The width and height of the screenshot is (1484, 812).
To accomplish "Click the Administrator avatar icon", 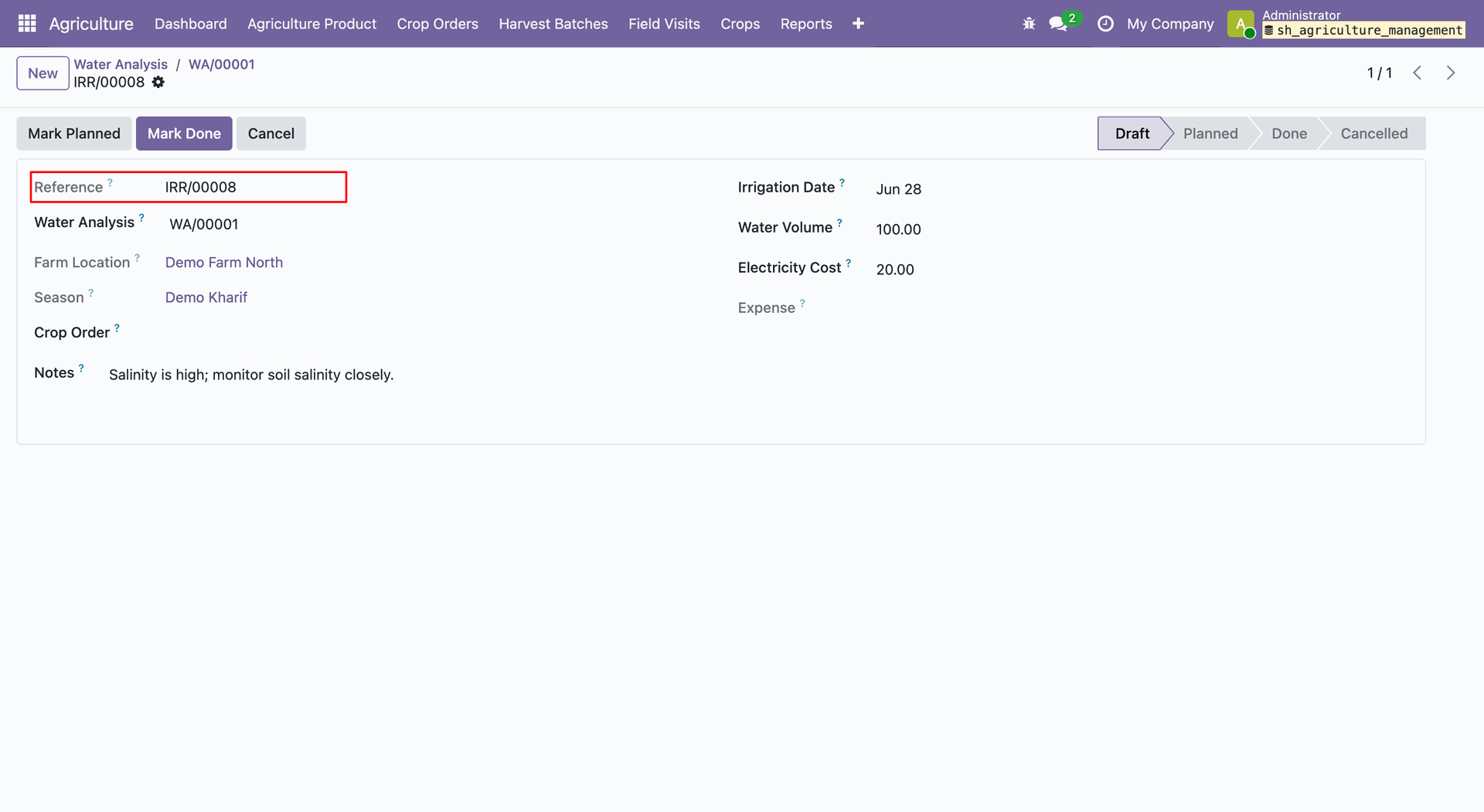I will coord(1241,24).
